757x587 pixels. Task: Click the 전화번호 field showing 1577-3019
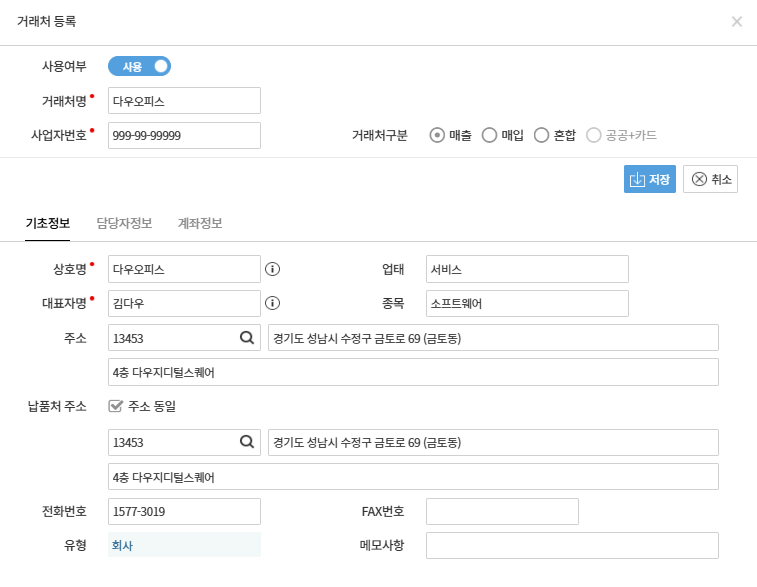(184, 511)
